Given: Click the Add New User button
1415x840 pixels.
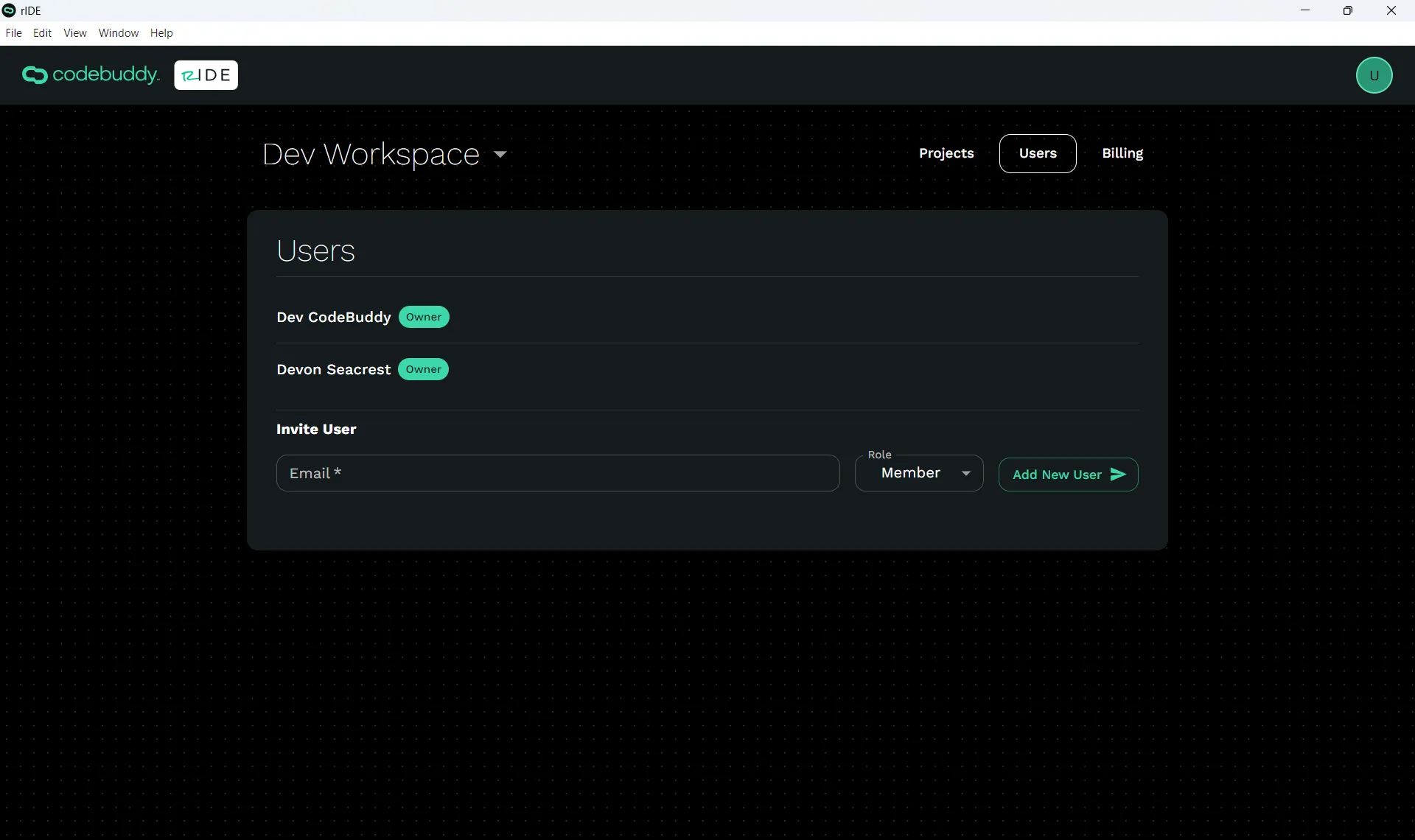Looking at the screenshot, I should pos(1068,475).
